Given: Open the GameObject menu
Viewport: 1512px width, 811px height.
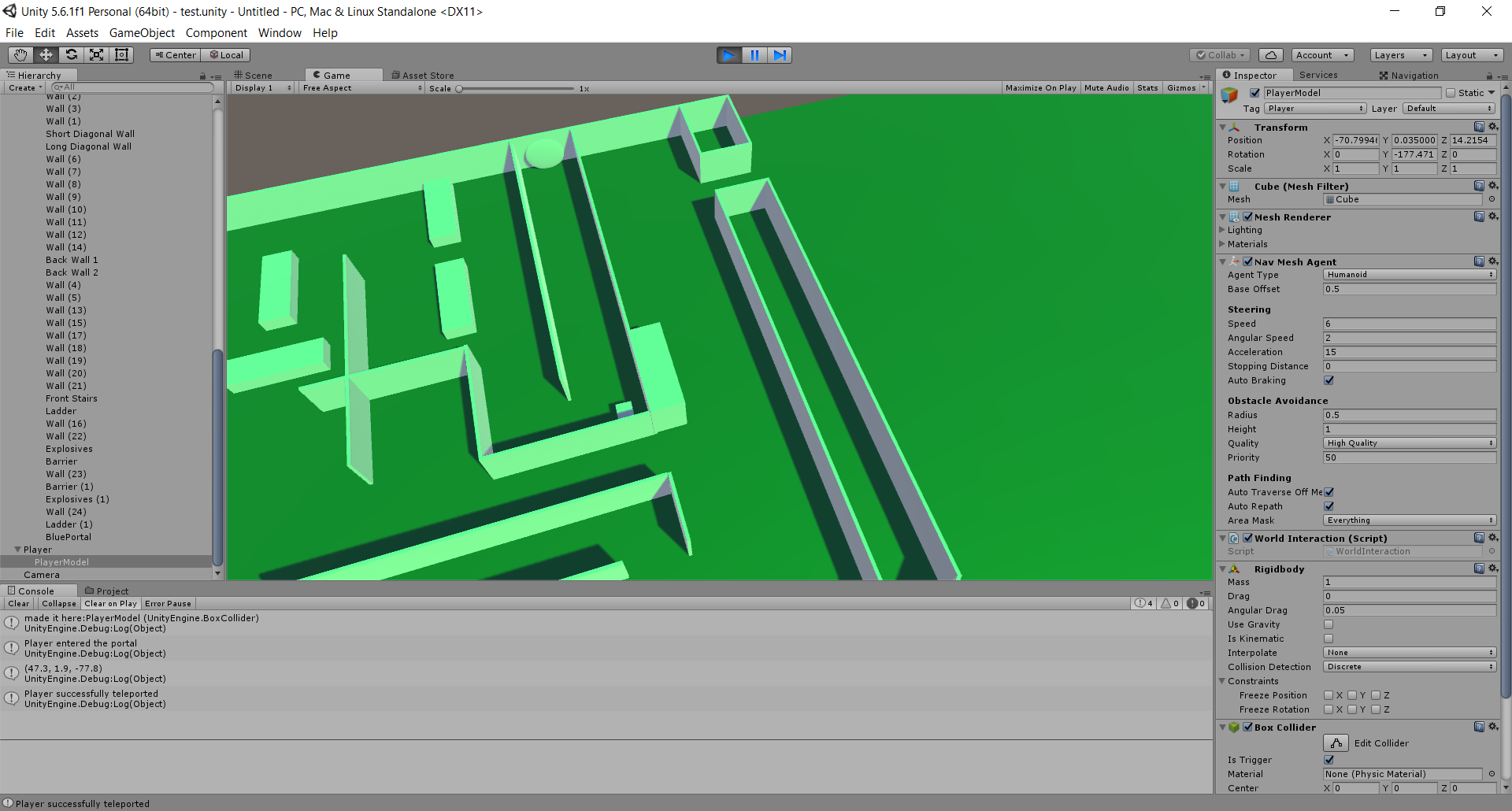Looking at the screenshot, I should point(142,33).
